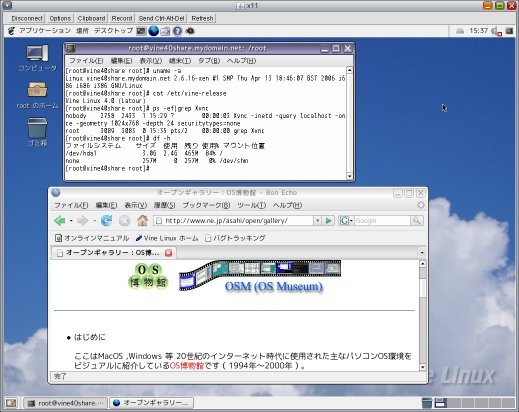Image resolution: width=519 pixels, height=412 pixels.
Task: Select the ゴミ箱 trash desktop icon
Action: pos(37,132)
